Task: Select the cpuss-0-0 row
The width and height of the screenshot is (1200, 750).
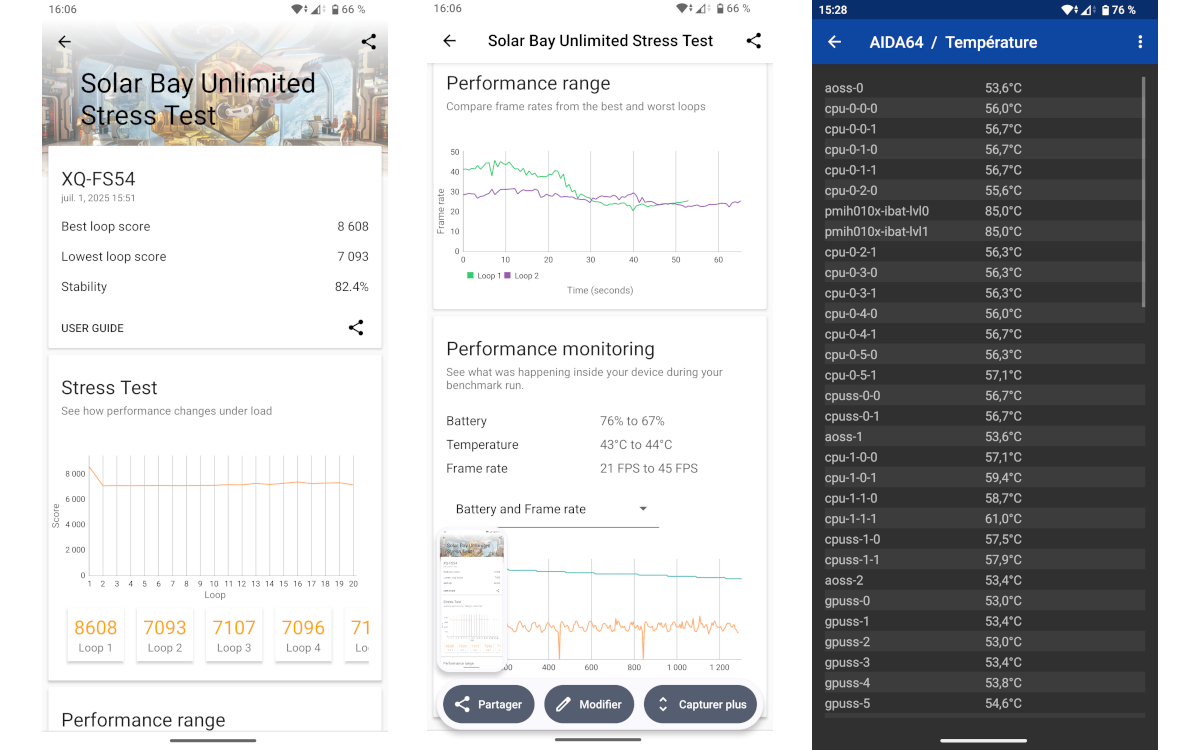Action: click(982, 396)
